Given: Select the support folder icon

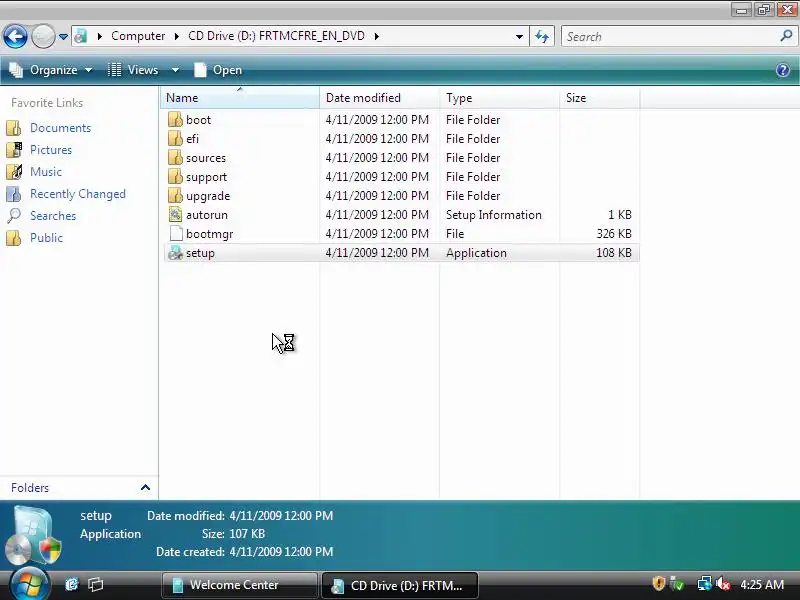Looking at the screenshot, I should (x=175, y=177).
